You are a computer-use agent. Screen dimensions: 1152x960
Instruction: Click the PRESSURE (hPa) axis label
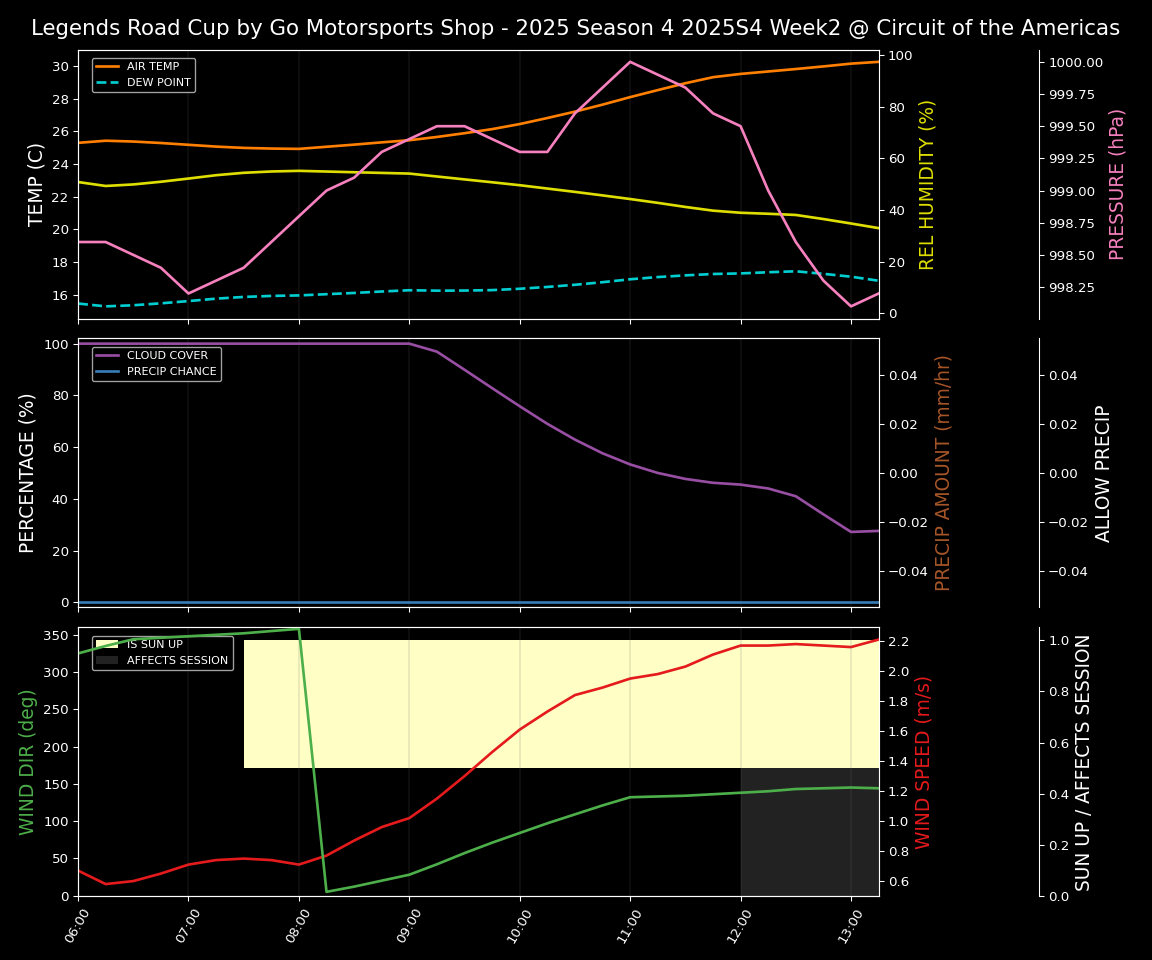1117,185
